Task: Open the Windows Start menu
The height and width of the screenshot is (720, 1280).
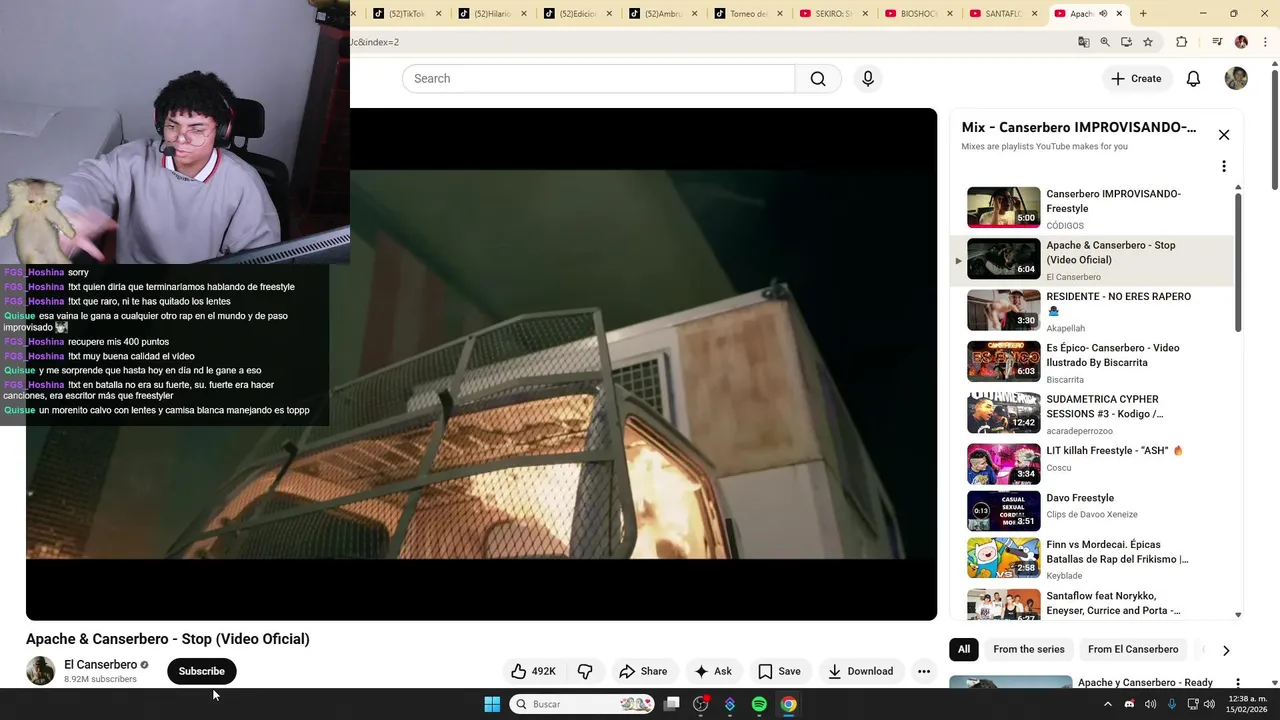Action: [492, 704]
